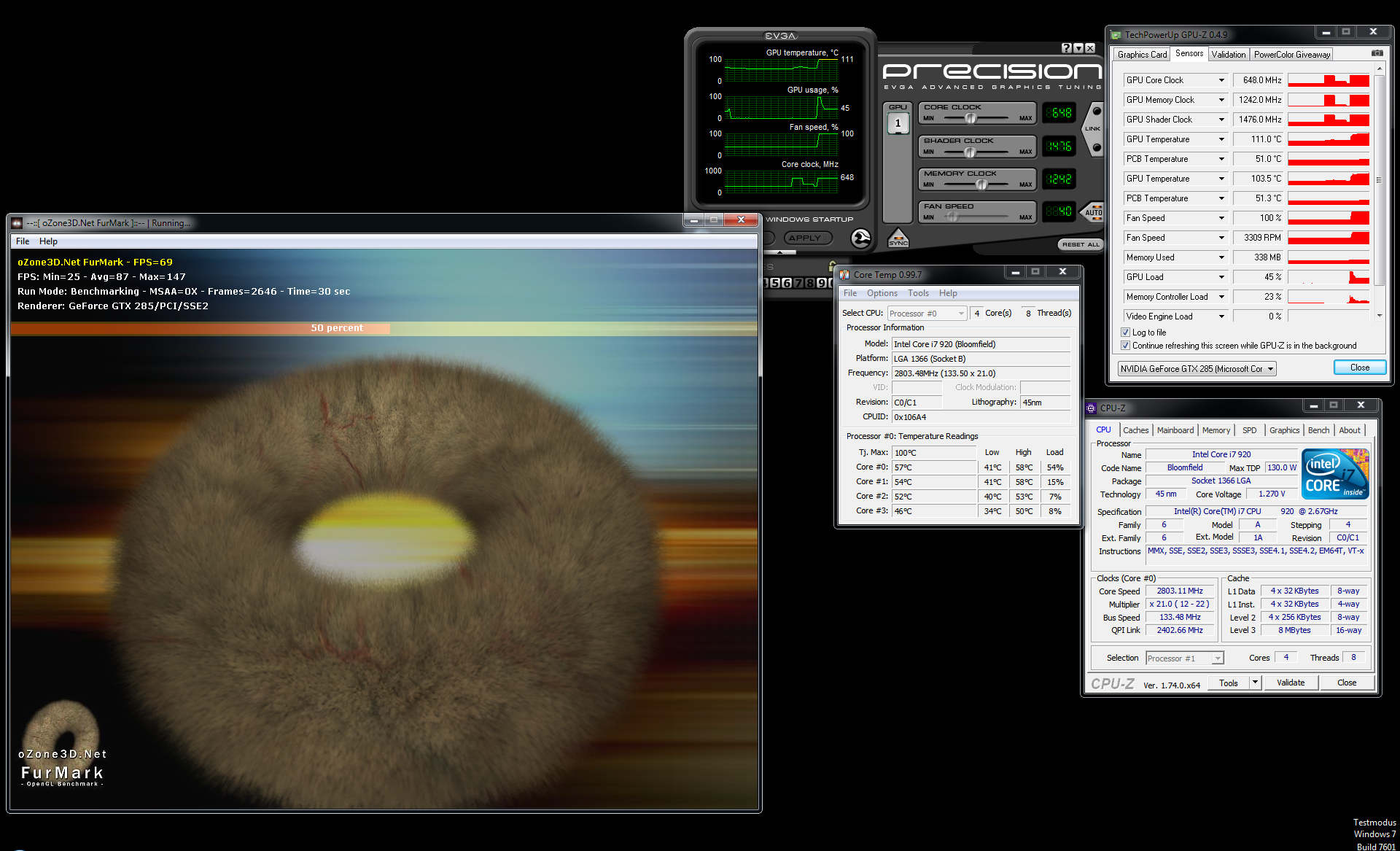Click the CPU-Z Validate button
Image resolution: width=1400 pixels, height=851 pixels.
(x=1290, y=683)
